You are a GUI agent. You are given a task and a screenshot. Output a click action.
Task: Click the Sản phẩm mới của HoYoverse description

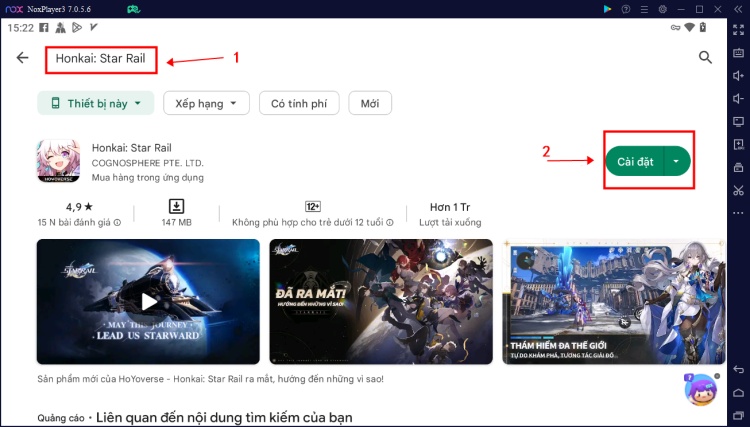(x=210, y=379)
